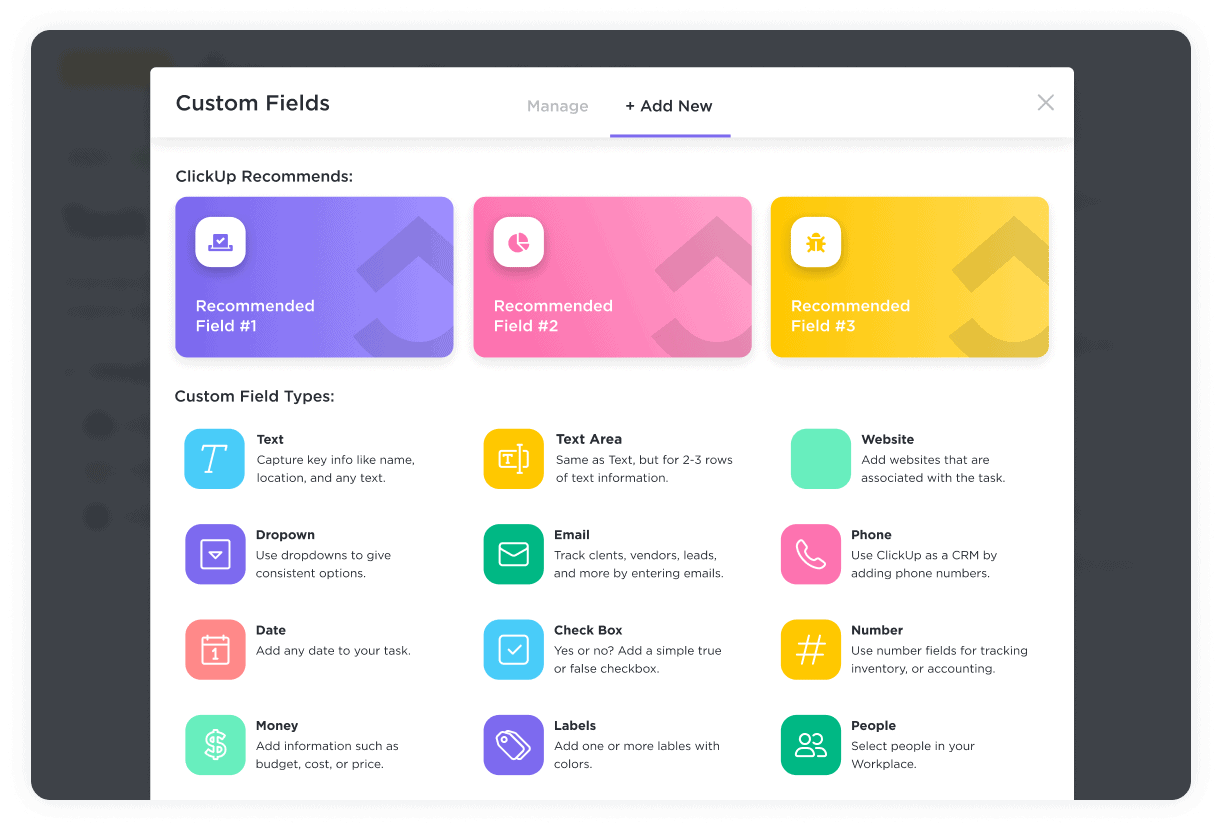Click the Check Box title label

pos(588,630)
